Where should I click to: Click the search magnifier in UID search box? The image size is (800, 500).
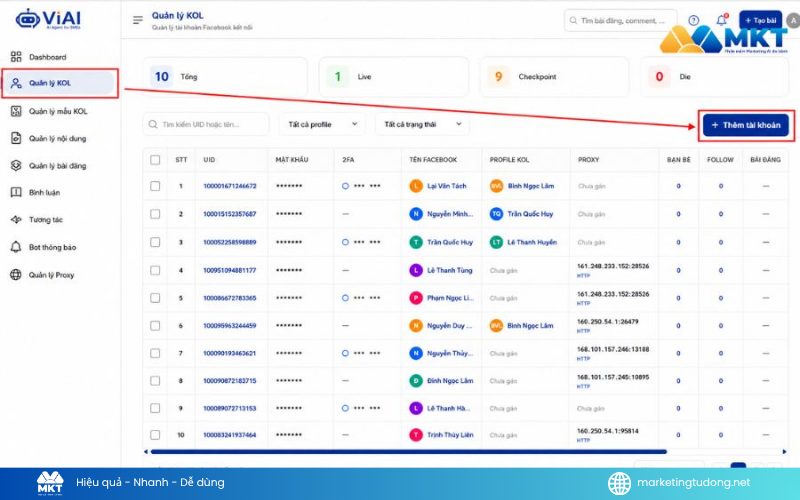click(x=153, y=124)
